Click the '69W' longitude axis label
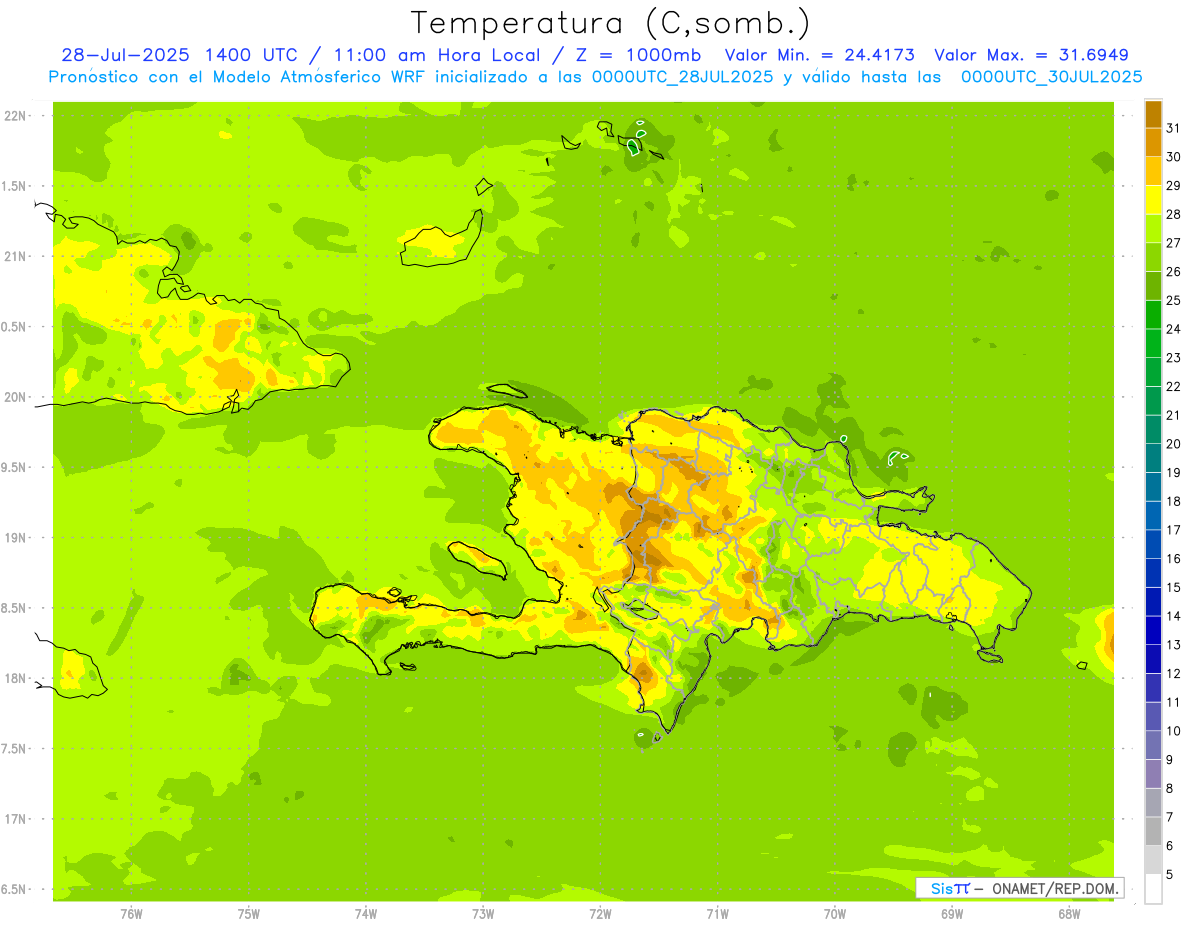The image size is (1200, 927). click(952, 914)
